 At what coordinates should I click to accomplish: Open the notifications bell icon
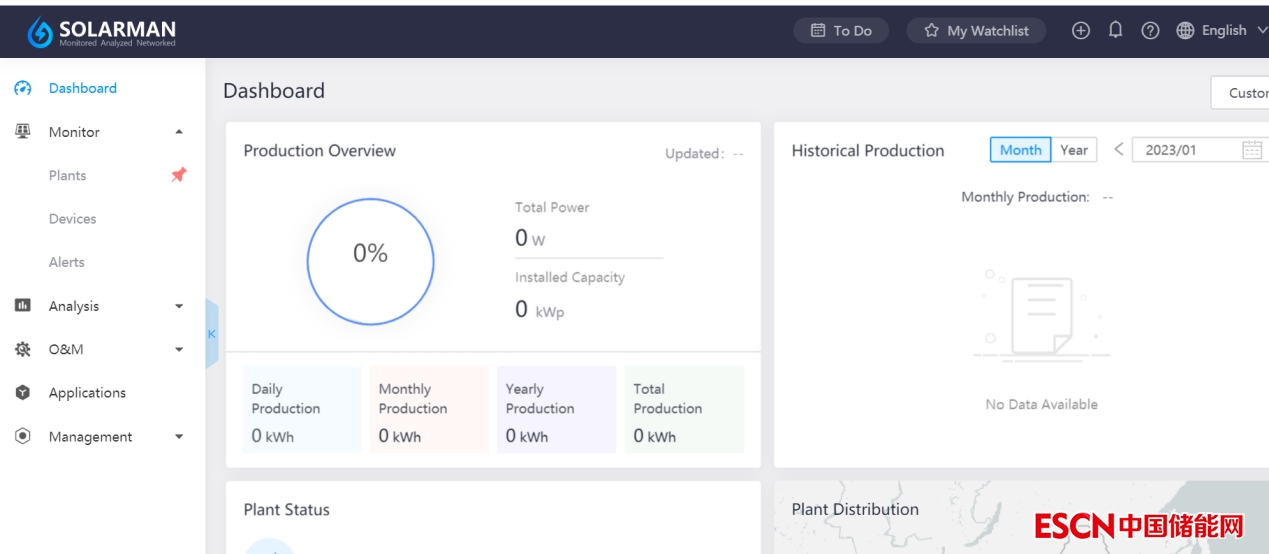point(1115,30)
